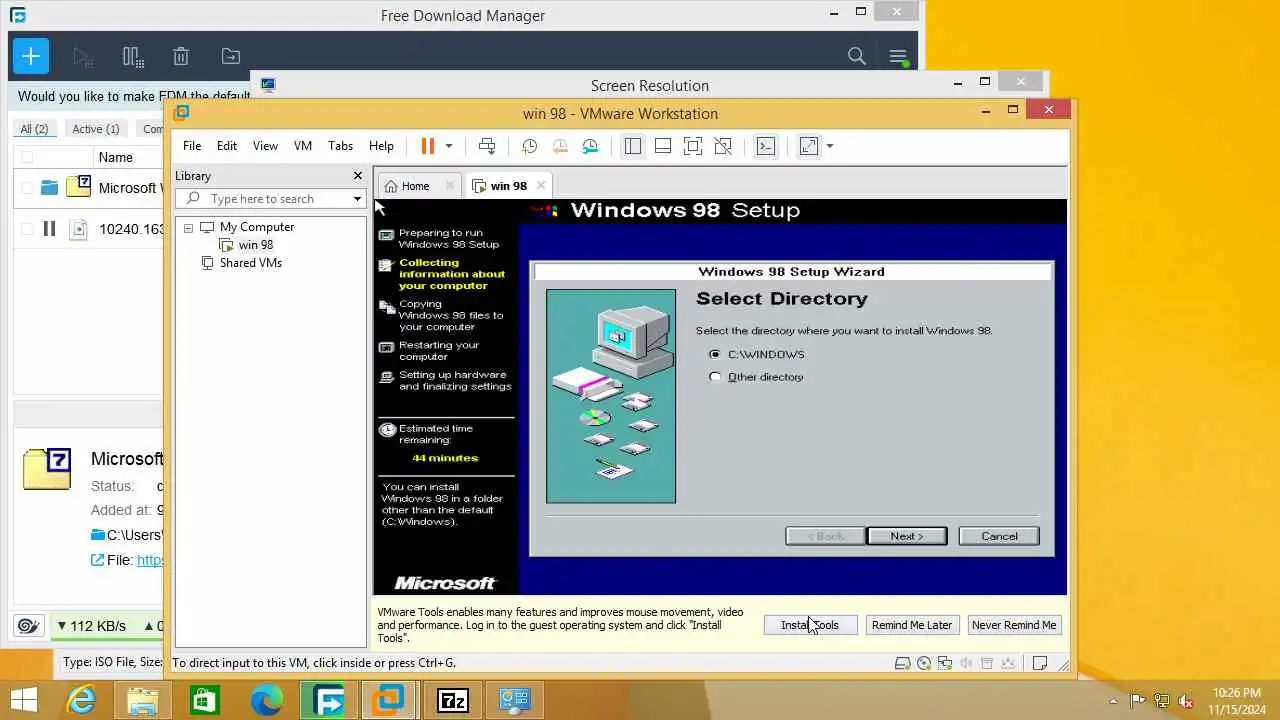The height and width of the screenshot is (720, 1280).
Task: Open the download speed 112 KB/s dropdown
Action: click(x=90, y=626)
